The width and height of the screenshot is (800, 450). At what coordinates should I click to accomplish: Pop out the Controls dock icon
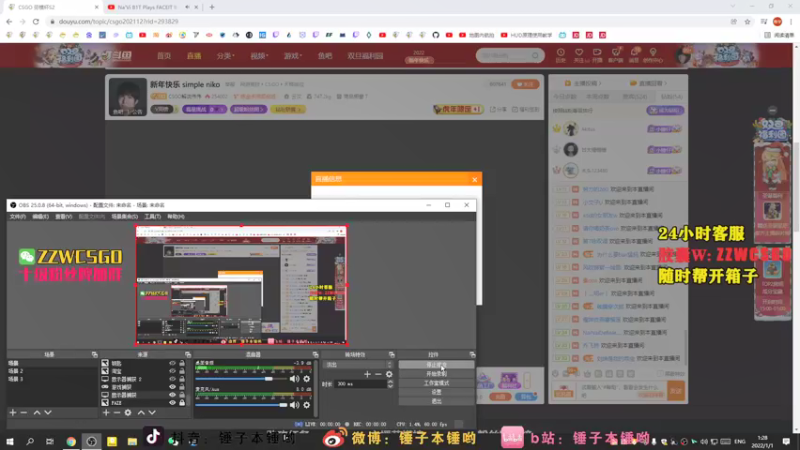point(472,355)
